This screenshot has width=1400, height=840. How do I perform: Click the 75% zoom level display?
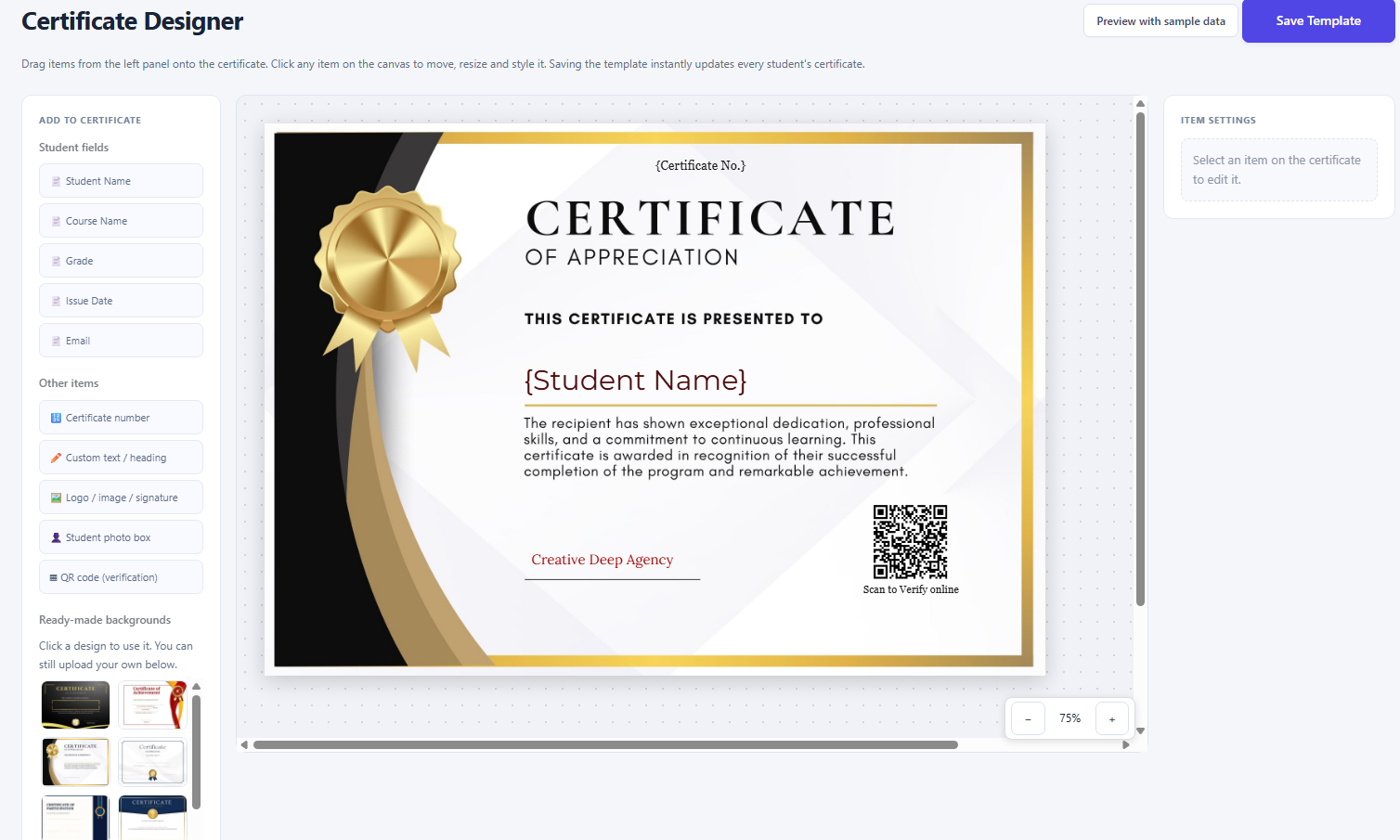[1070, 718]
